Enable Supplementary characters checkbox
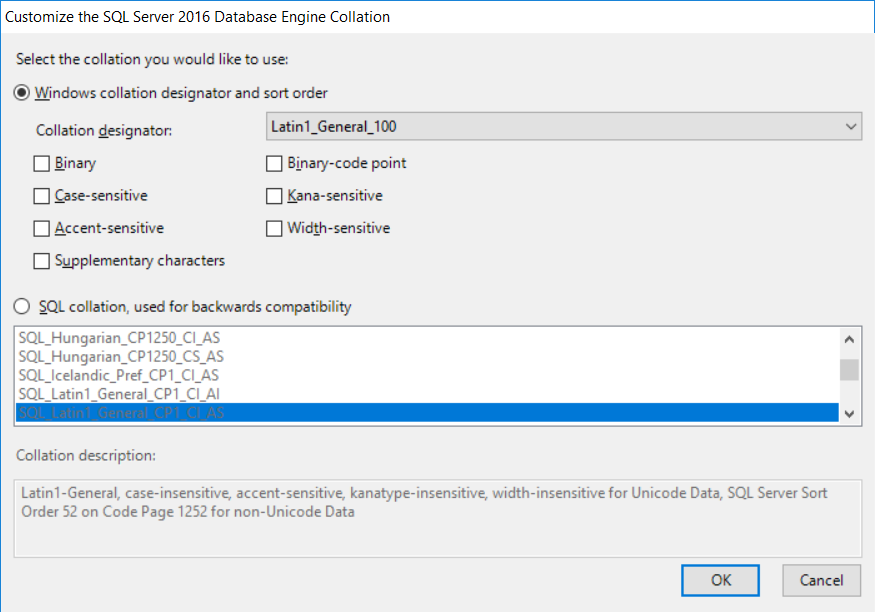The width and height of the screenshot is (876, 612). tap(41, 261)
